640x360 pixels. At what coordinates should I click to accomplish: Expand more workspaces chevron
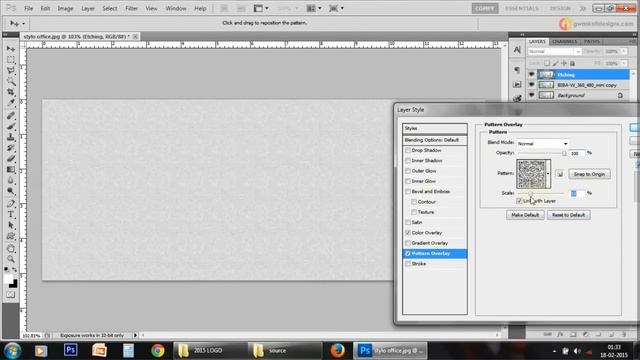[582, 8]
